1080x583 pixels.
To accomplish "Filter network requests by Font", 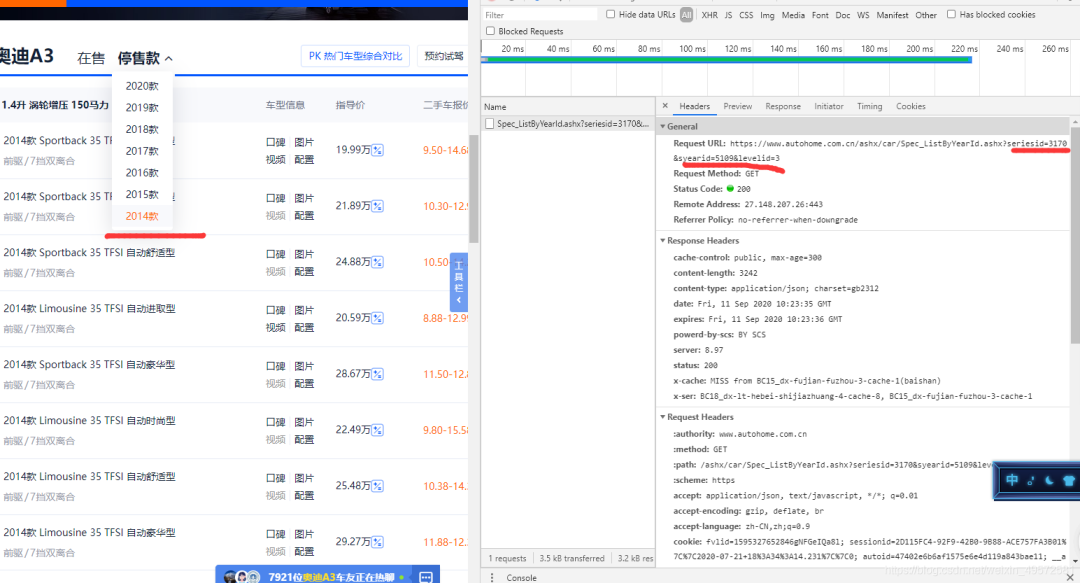I will (820, 15).
